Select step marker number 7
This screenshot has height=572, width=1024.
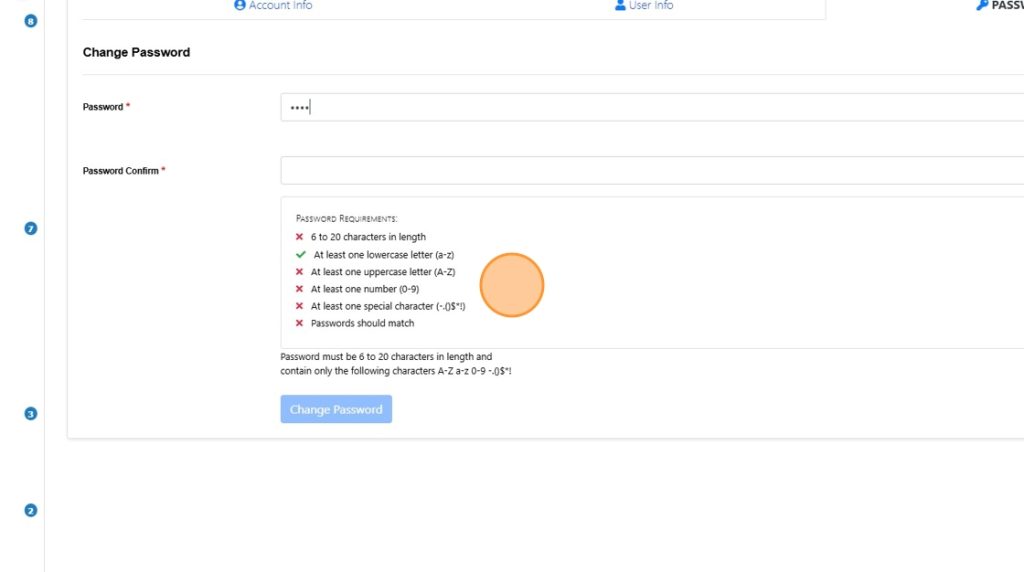(30, 229)
